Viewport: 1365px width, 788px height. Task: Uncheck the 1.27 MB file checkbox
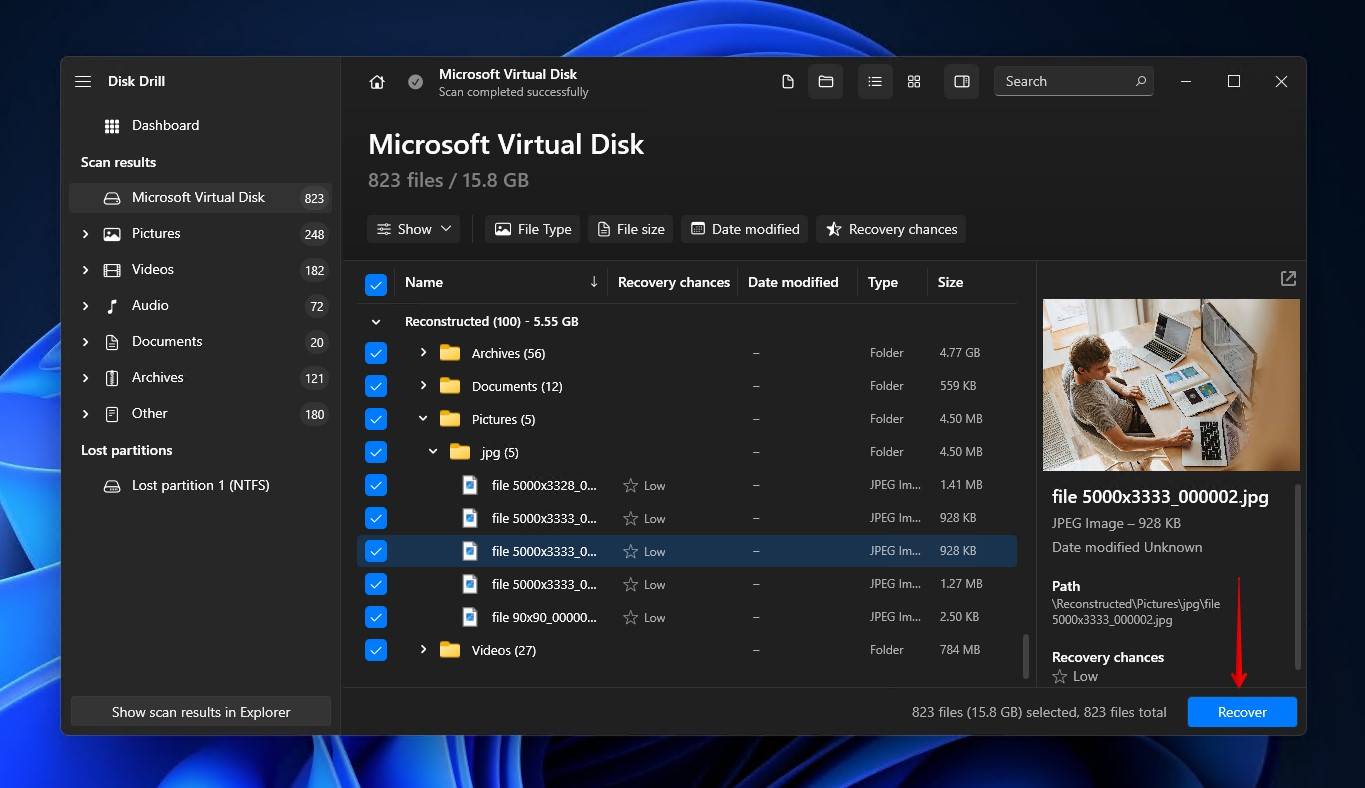pyautogui.click(x=376, y=584)
